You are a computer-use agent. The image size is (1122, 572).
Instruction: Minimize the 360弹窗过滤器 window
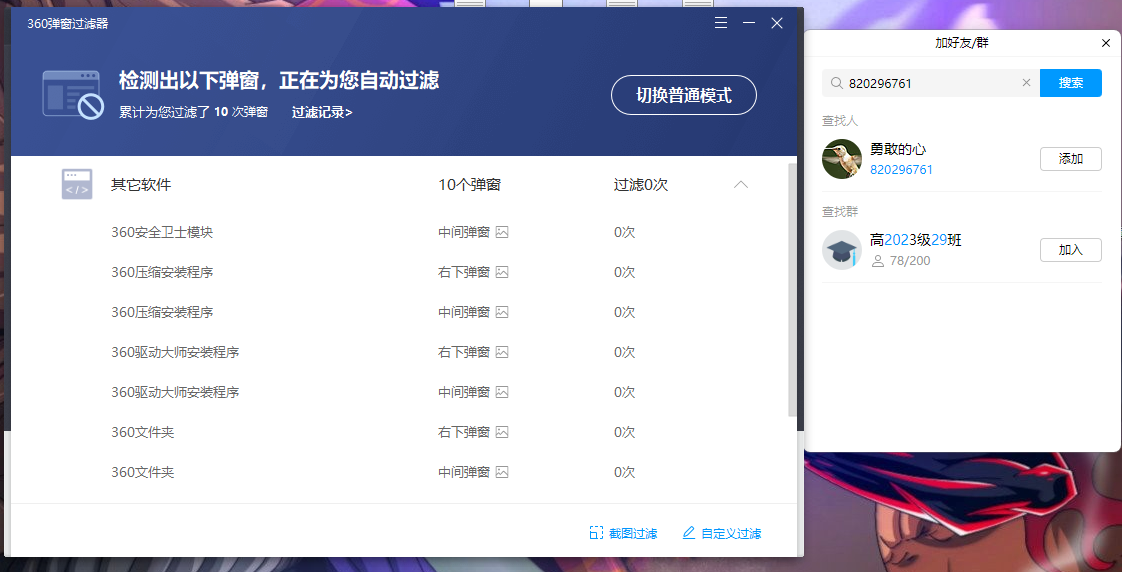pos(749,23)
